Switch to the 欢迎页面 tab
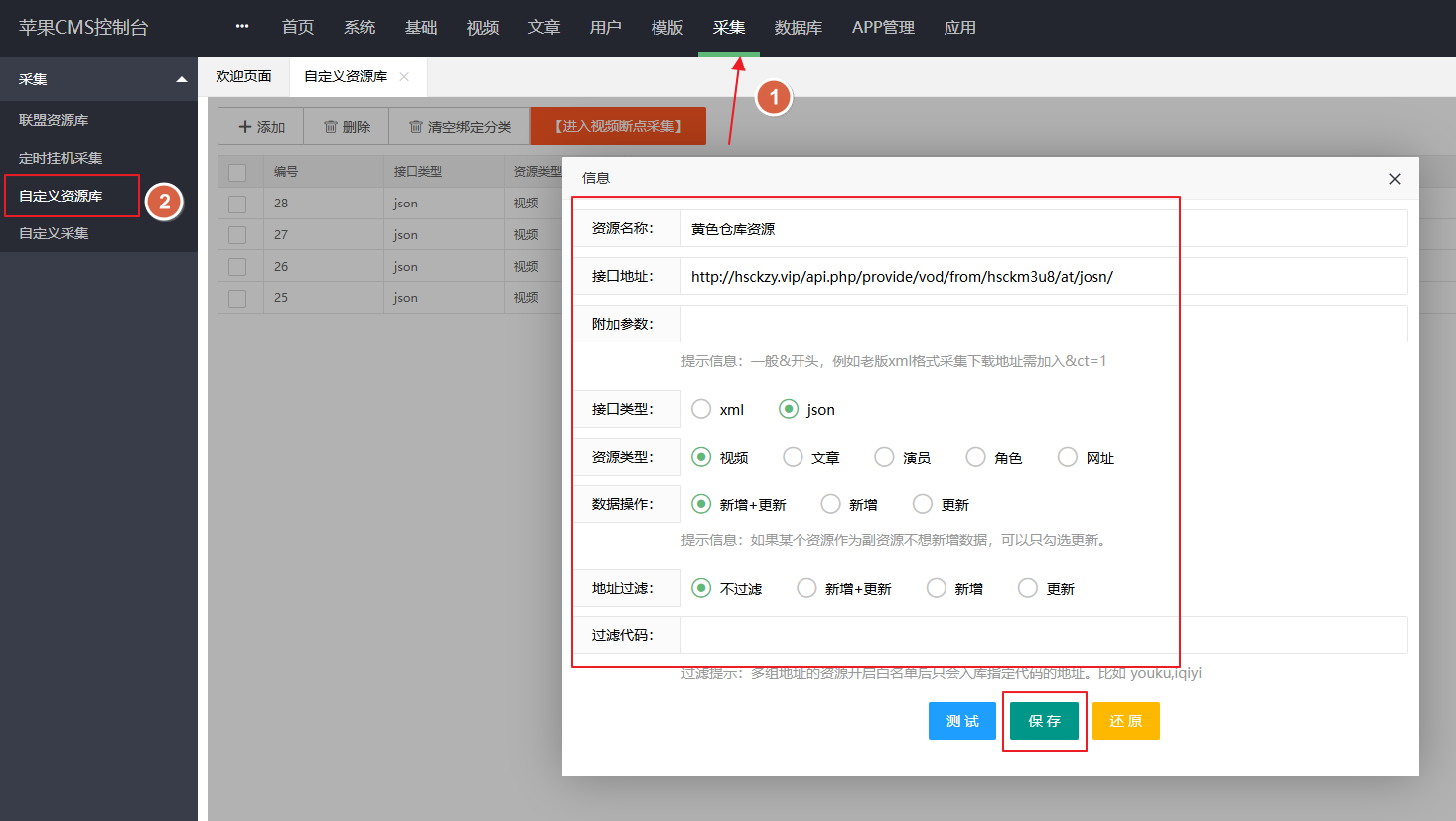This screenshot has height=821, width=1456. pos(243,77)
